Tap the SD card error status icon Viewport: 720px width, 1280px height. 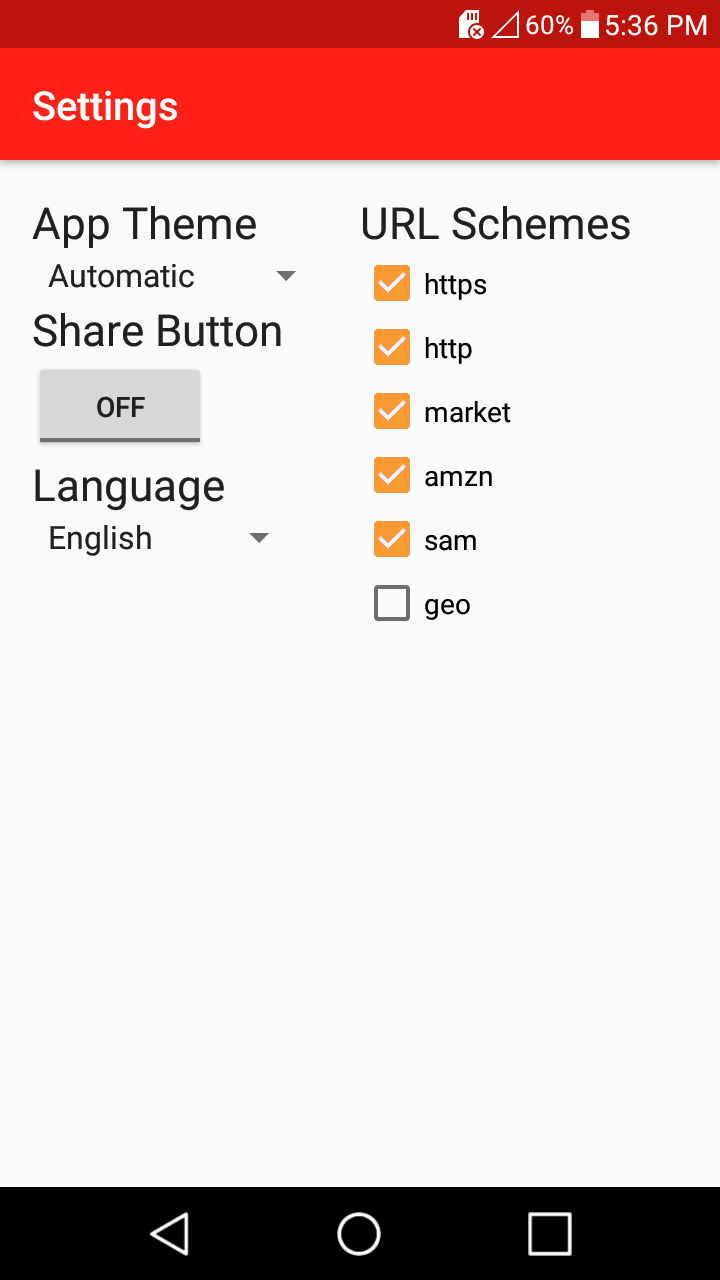[471, 25]
